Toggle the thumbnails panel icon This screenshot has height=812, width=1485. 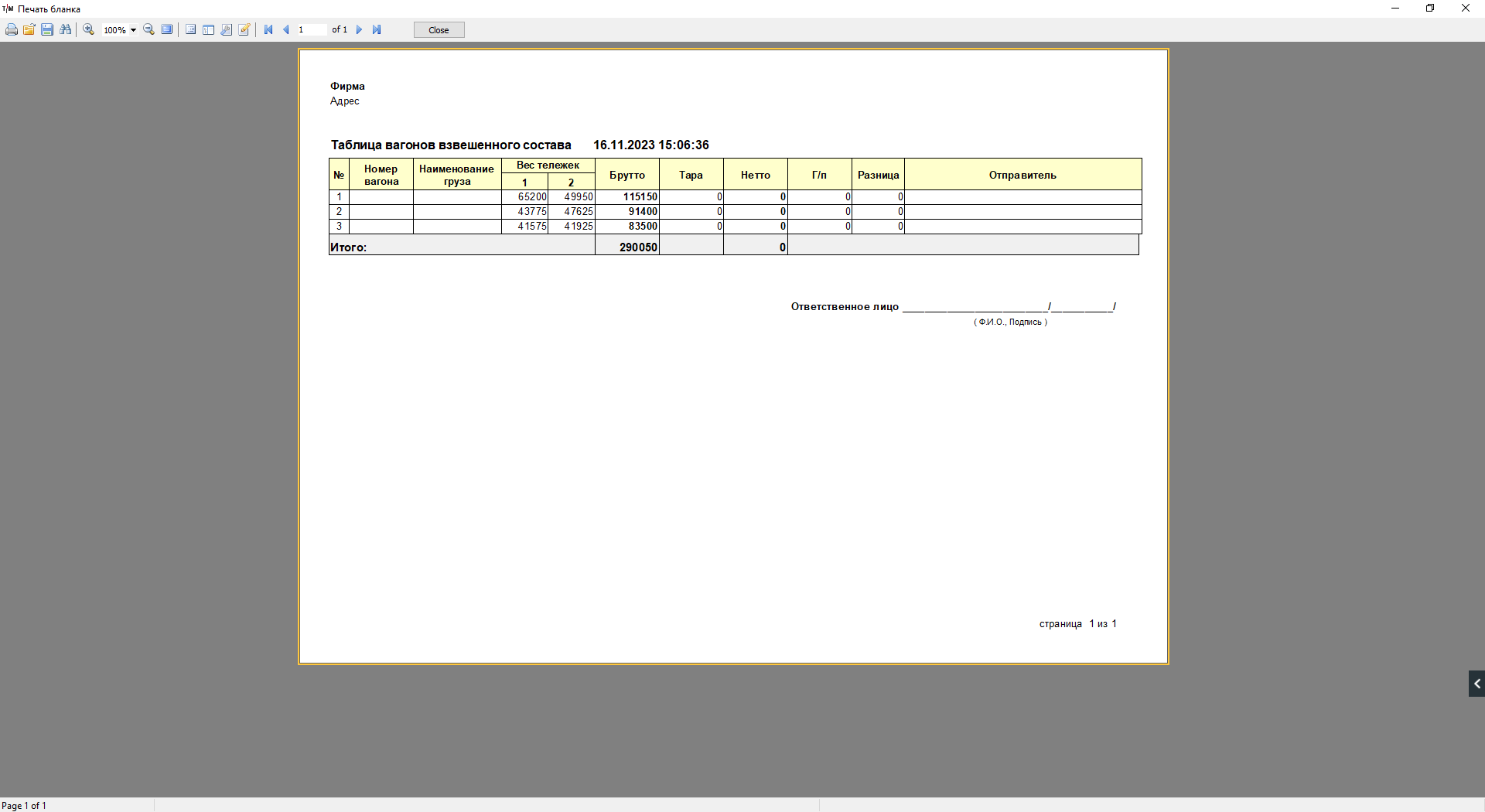click(208, 30)
